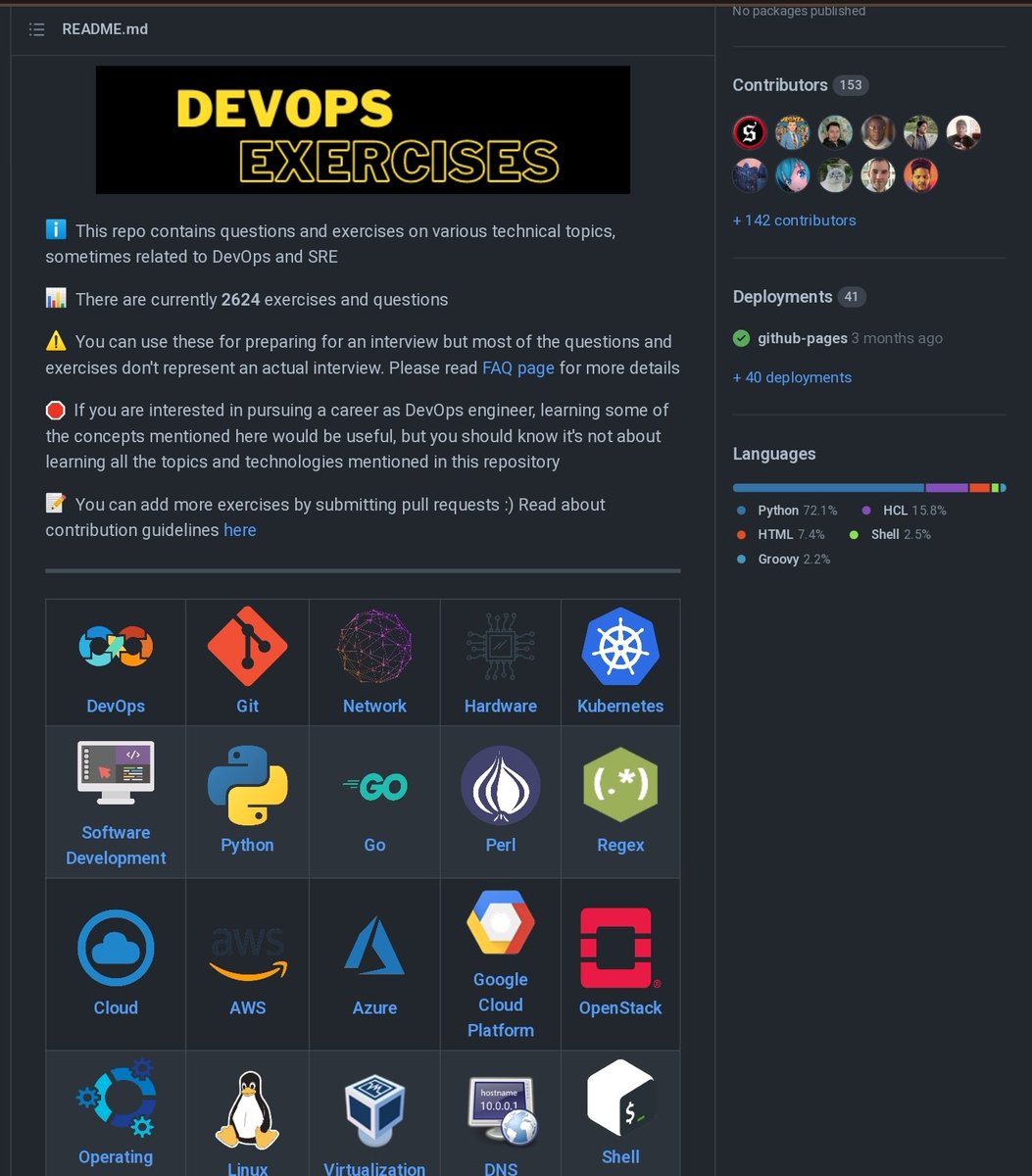
Task: Open the github-pages deployment link
Action: pos(803,338)
